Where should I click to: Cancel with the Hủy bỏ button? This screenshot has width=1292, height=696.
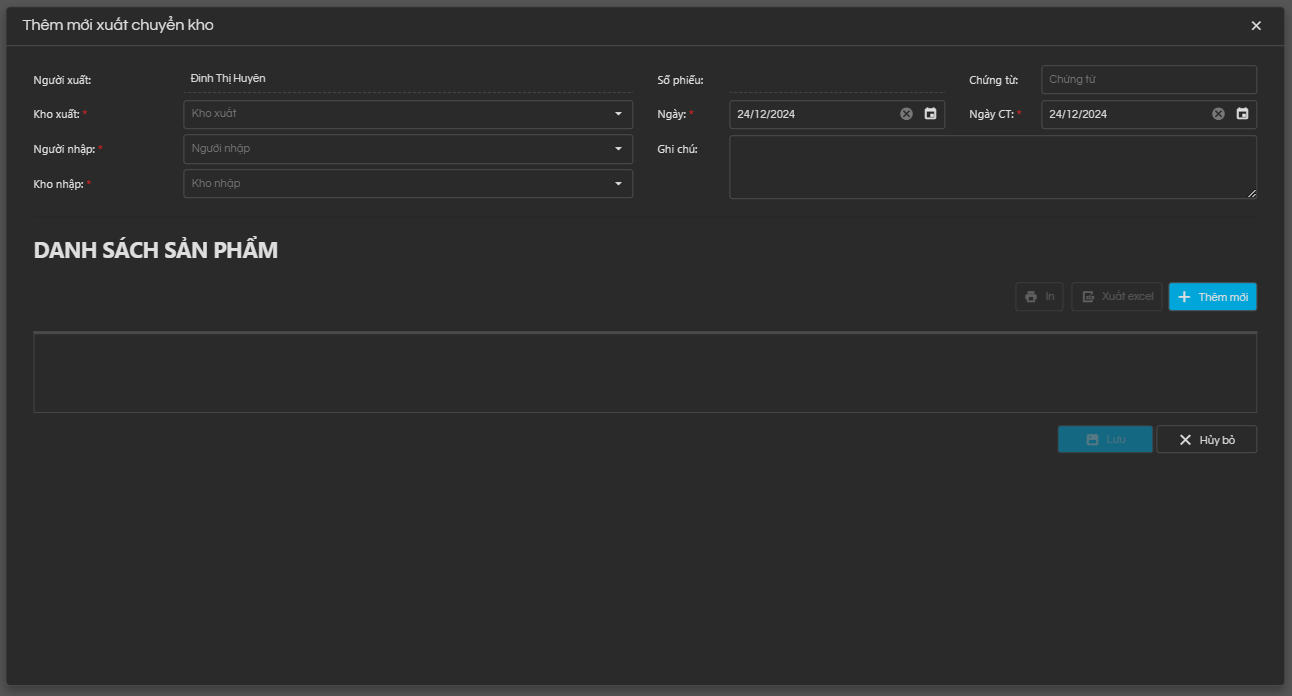(x=1206, y=440)
